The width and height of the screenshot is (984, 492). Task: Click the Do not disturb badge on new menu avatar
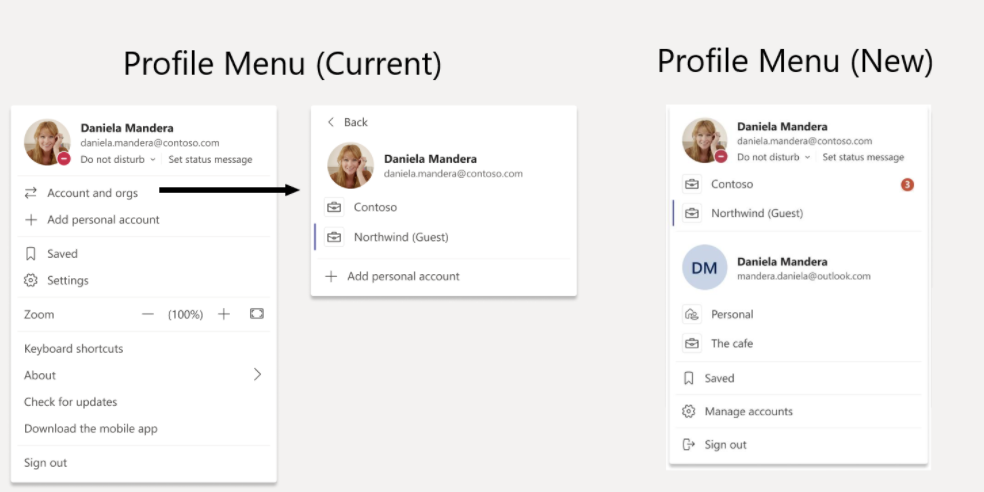tap(721, 157)
